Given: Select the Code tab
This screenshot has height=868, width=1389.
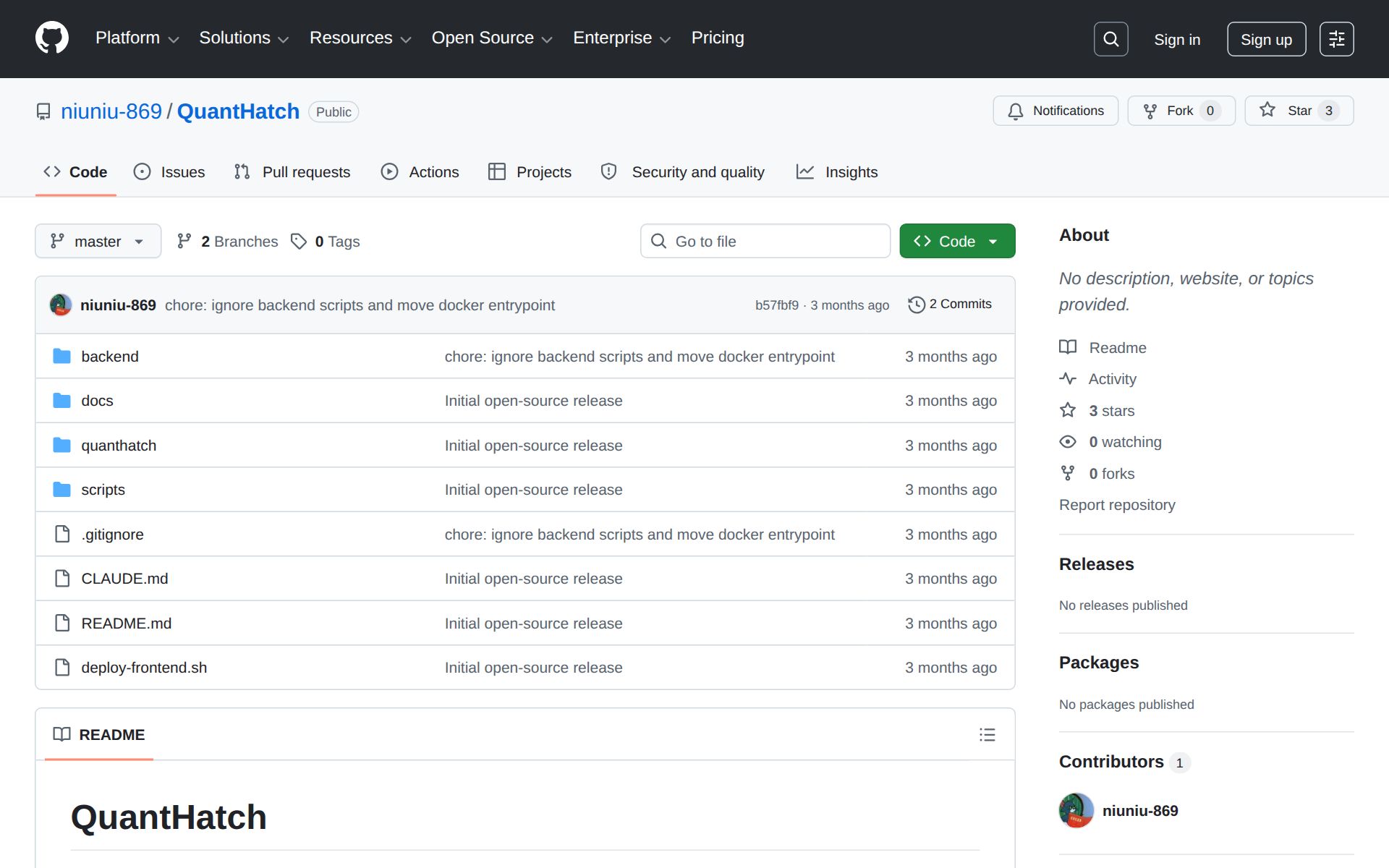Looking at the screenshot, I should tap(76, 171).
